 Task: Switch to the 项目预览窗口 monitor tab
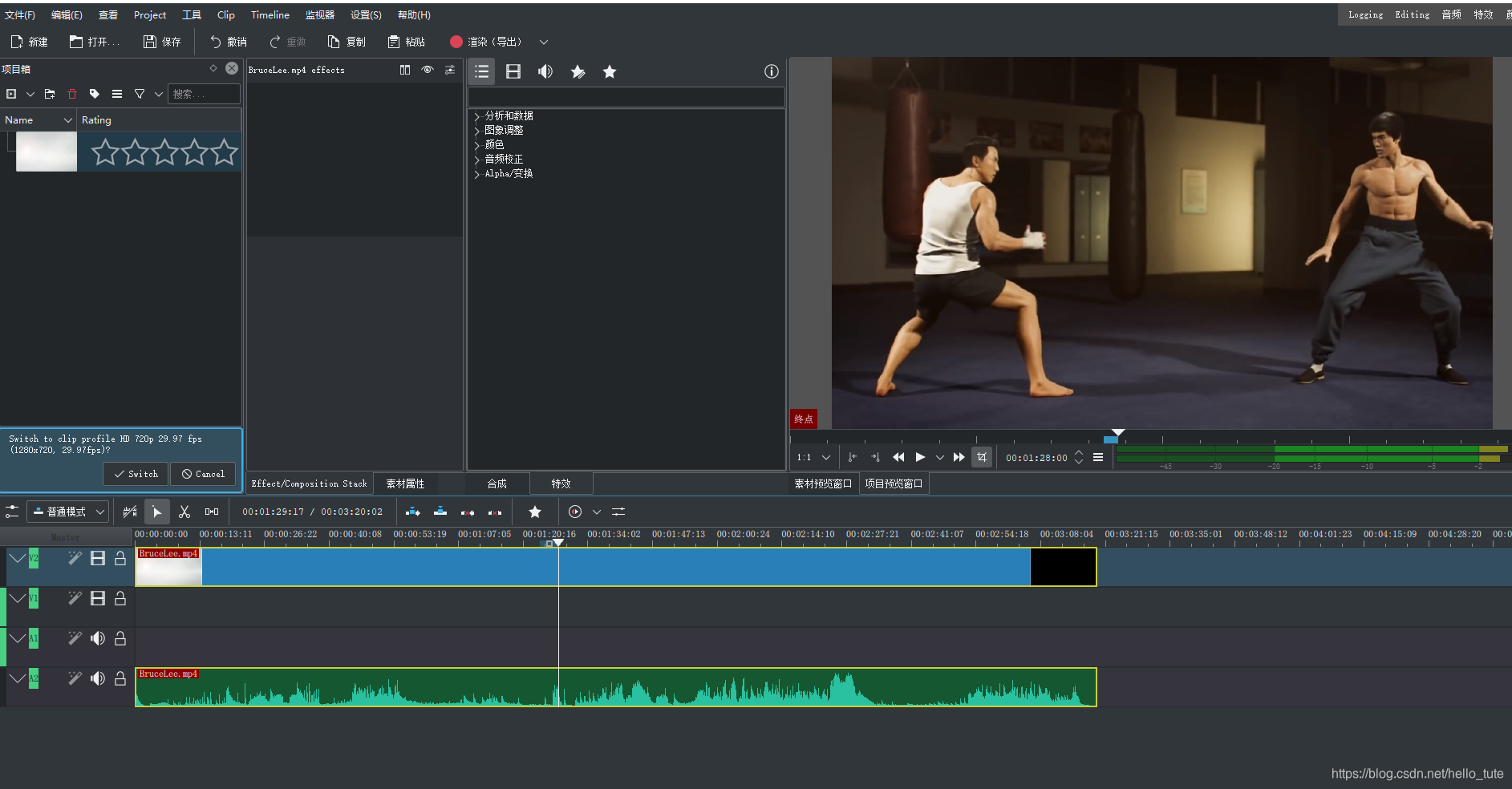click(x=894, y=484)
